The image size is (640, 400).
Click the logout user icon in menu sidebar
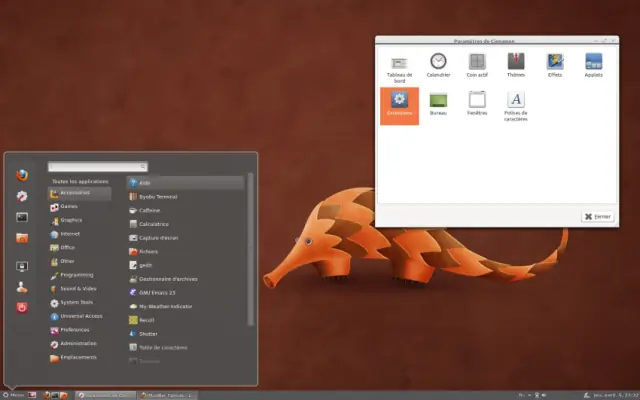[x=22, y=287]
